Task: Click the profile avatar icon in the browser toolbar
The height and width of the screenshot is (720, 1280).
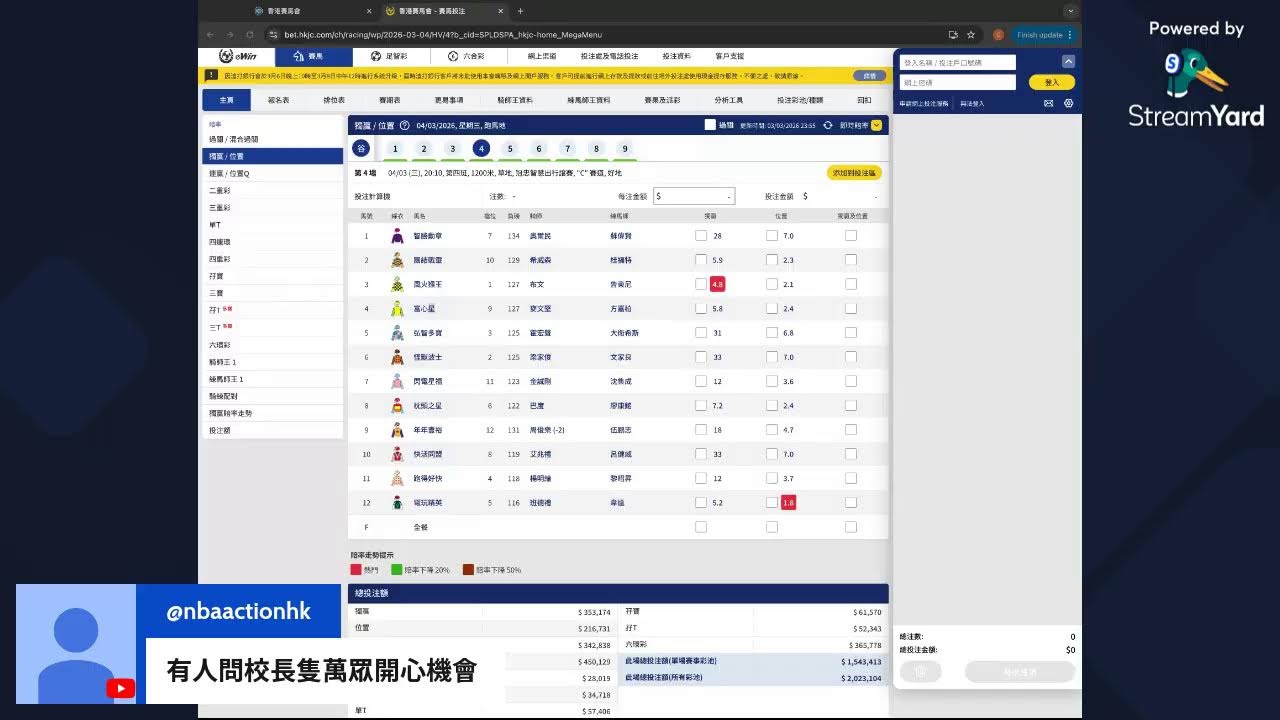Action: [998, 35]
